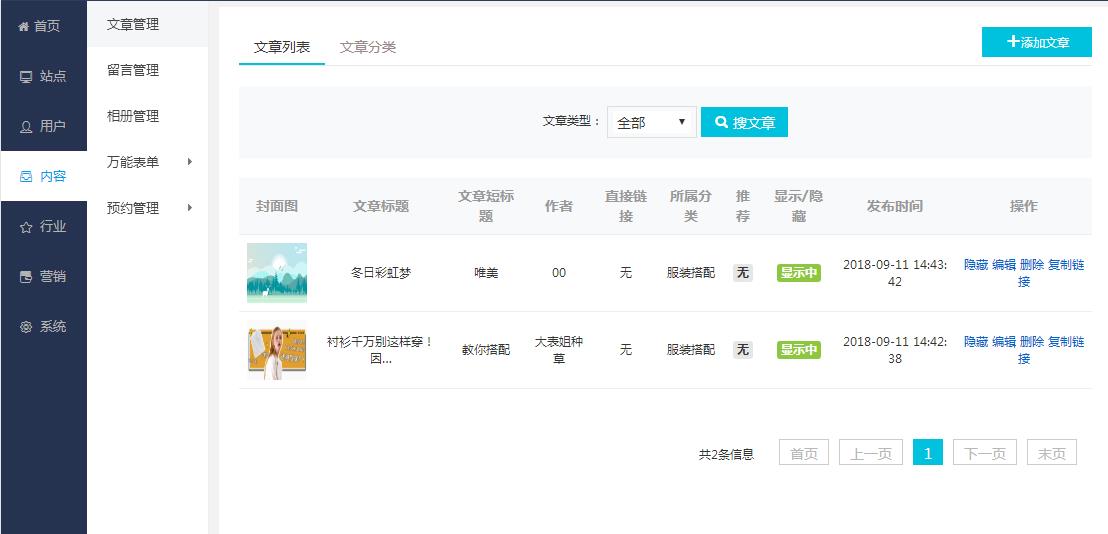This screenshot has height=534, width=1108.
Task: Toggle 显示中 badge for 衬衫千万别这样穿 article
Action: [798, 350]
